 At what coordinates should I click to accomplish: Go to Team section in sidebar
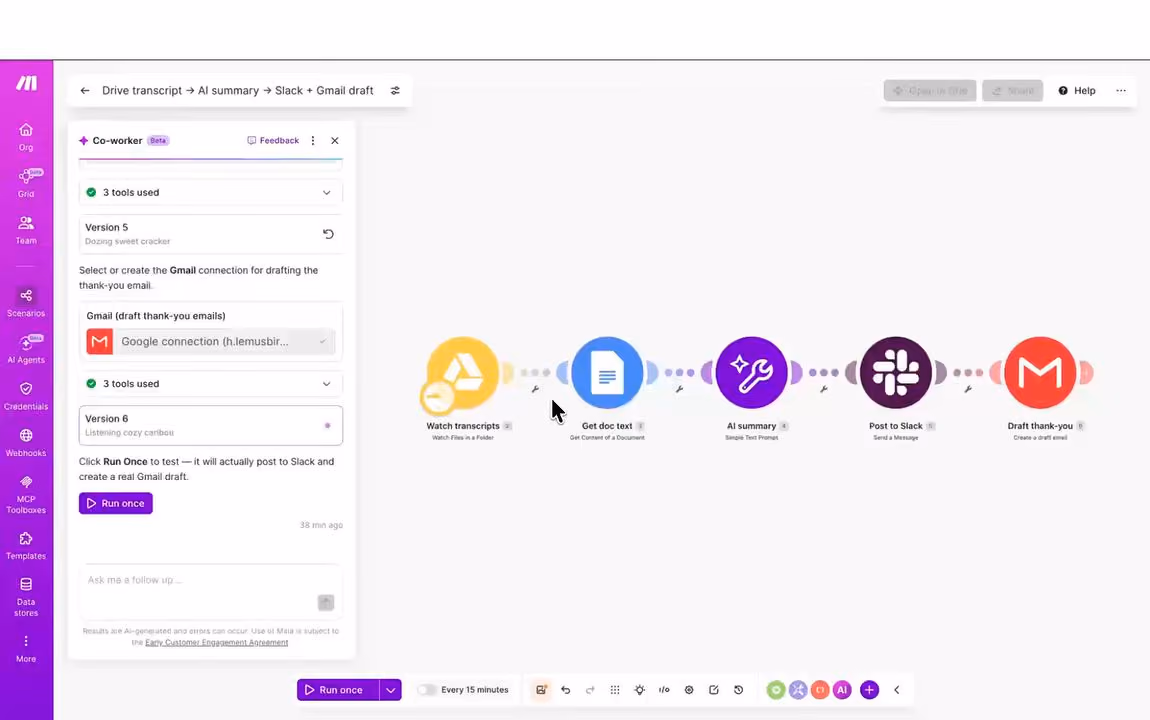pos(26,229)
